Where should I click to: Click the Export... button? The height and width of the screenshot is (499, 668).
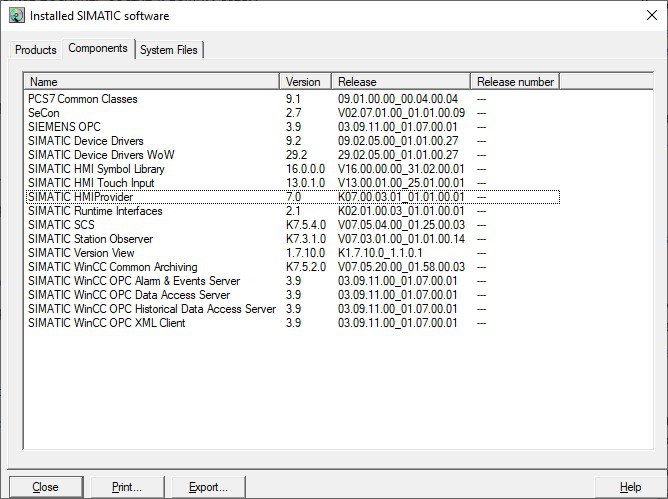(208, 487)
